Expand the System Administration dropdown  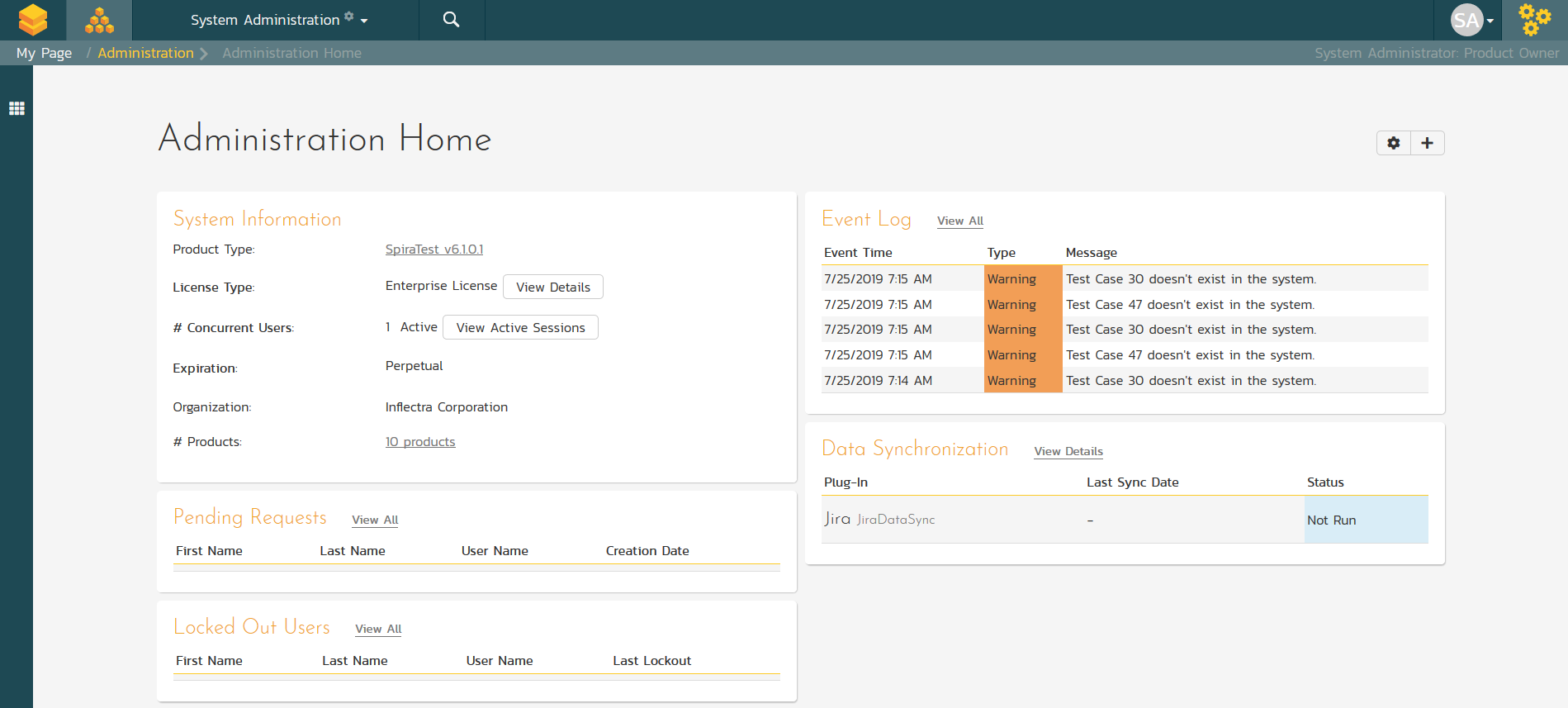click(278, 20)
